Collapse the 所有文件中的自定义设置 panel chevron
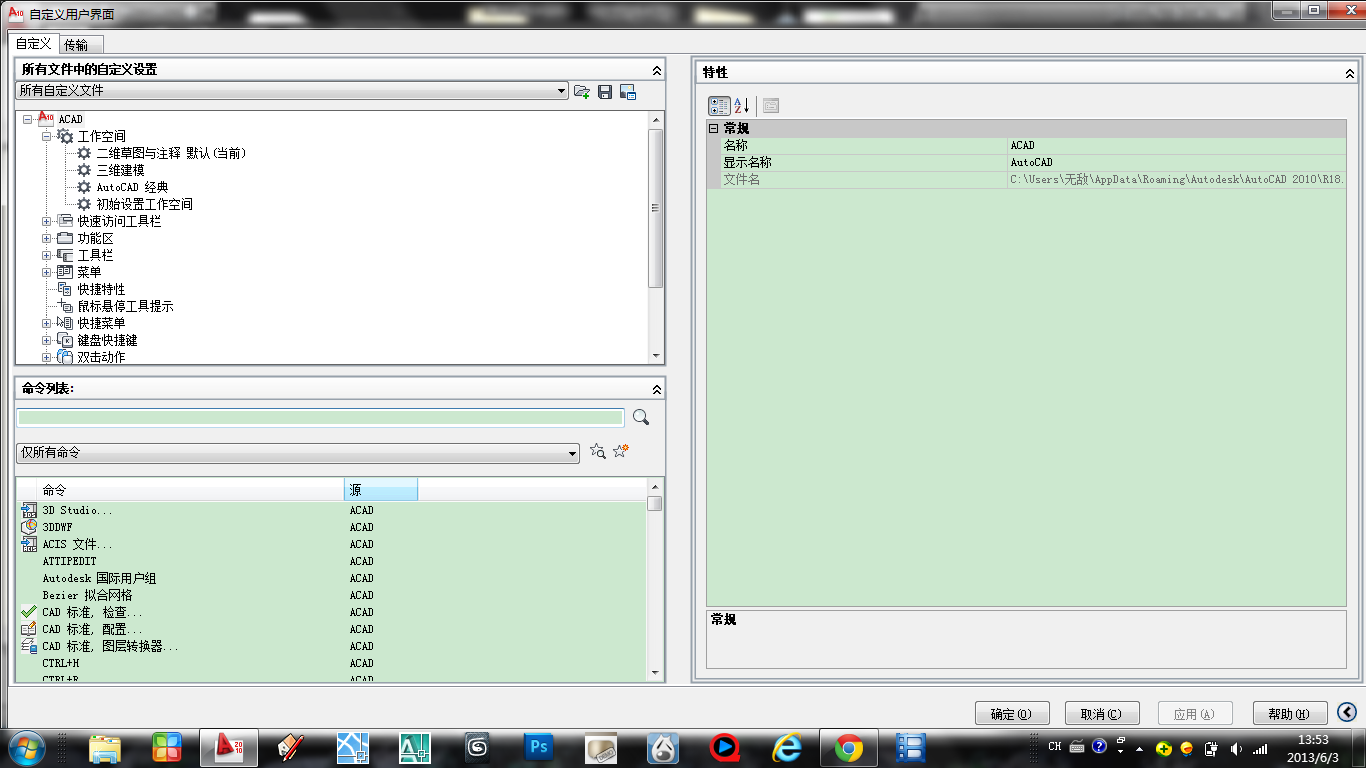 pos(656,70)
